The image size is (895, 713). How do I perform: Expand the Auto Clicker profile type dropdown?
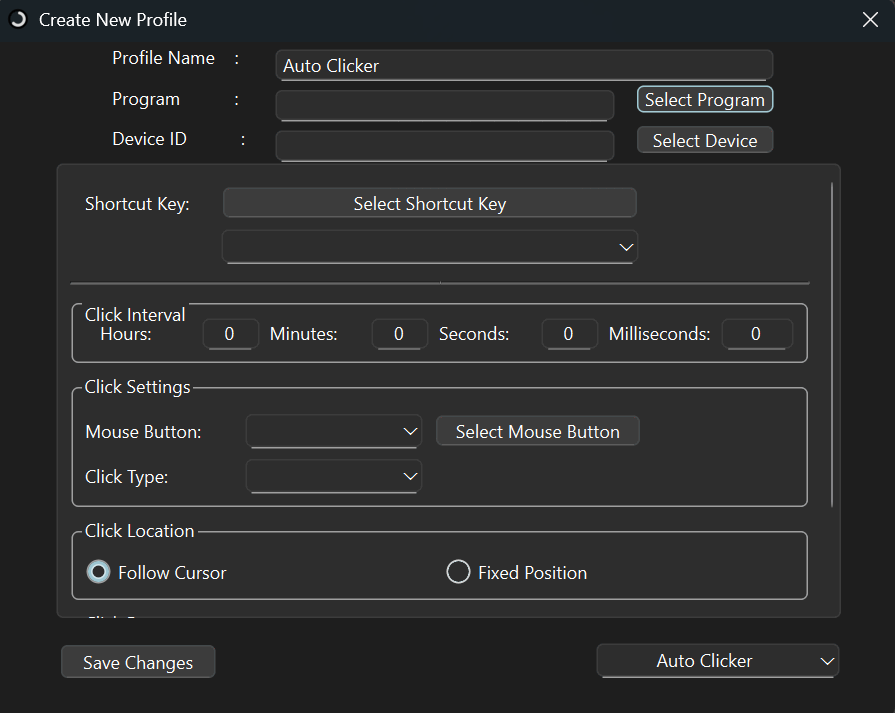pos(717,660)
